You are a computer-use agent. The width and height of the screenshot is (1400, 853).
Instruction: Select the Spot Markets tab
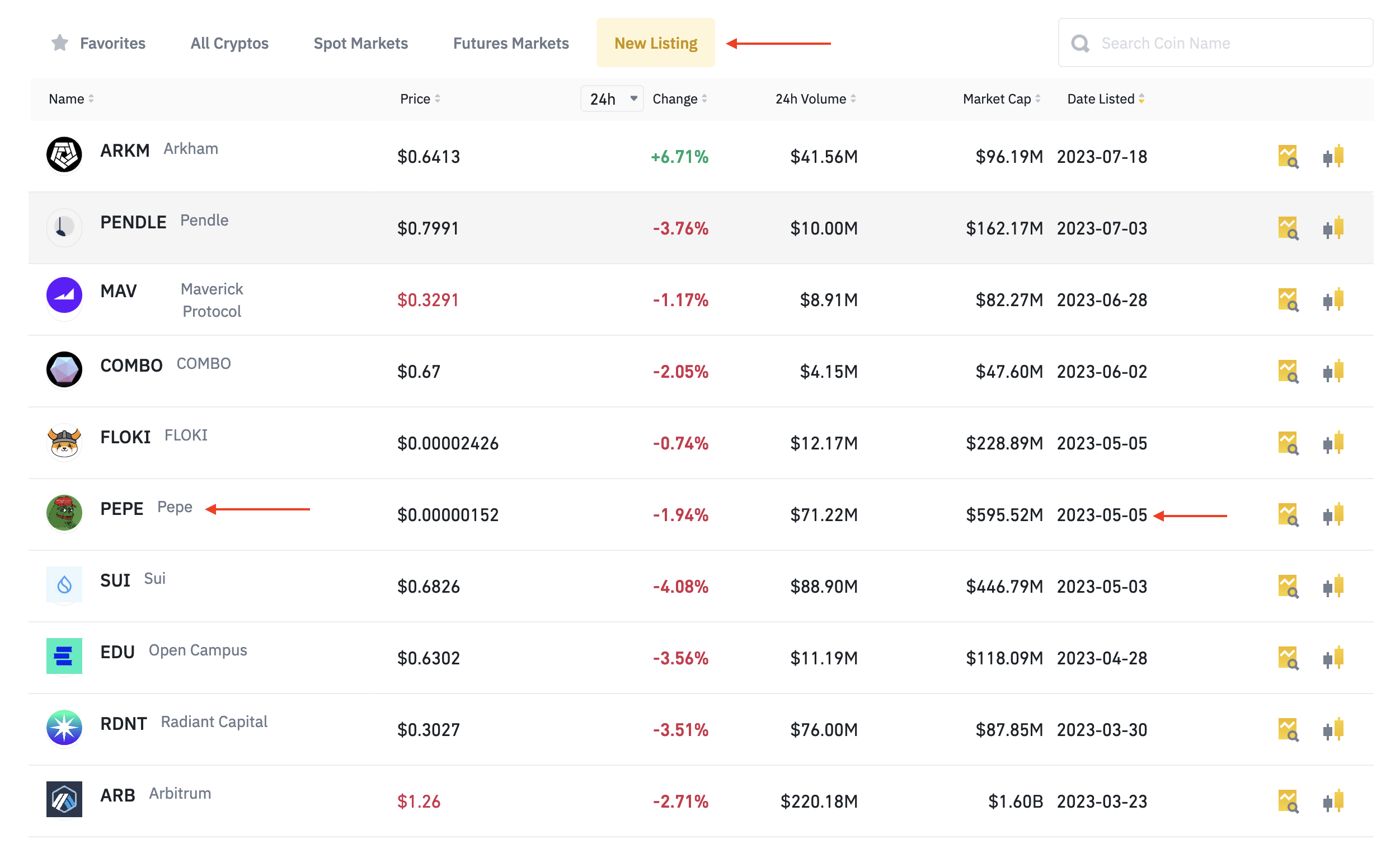coord(360,42)
